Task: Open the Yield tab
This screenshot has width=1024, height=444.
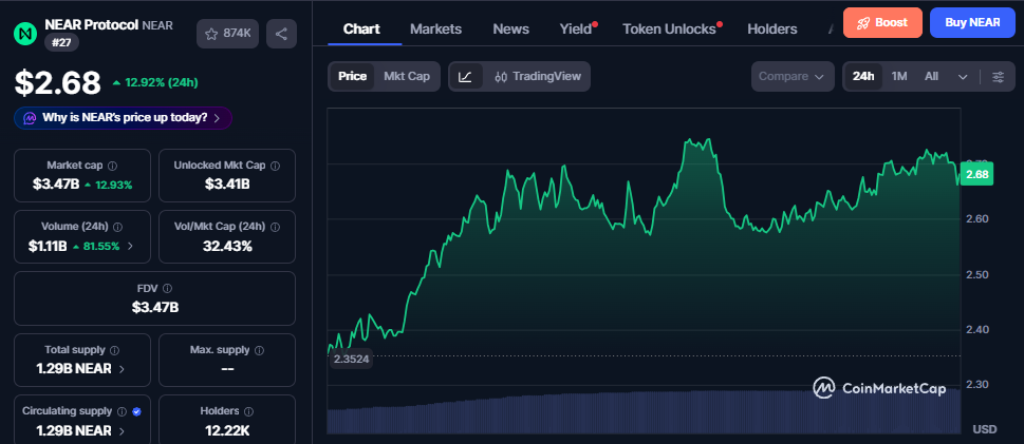Action: click(x=578, y=29)
